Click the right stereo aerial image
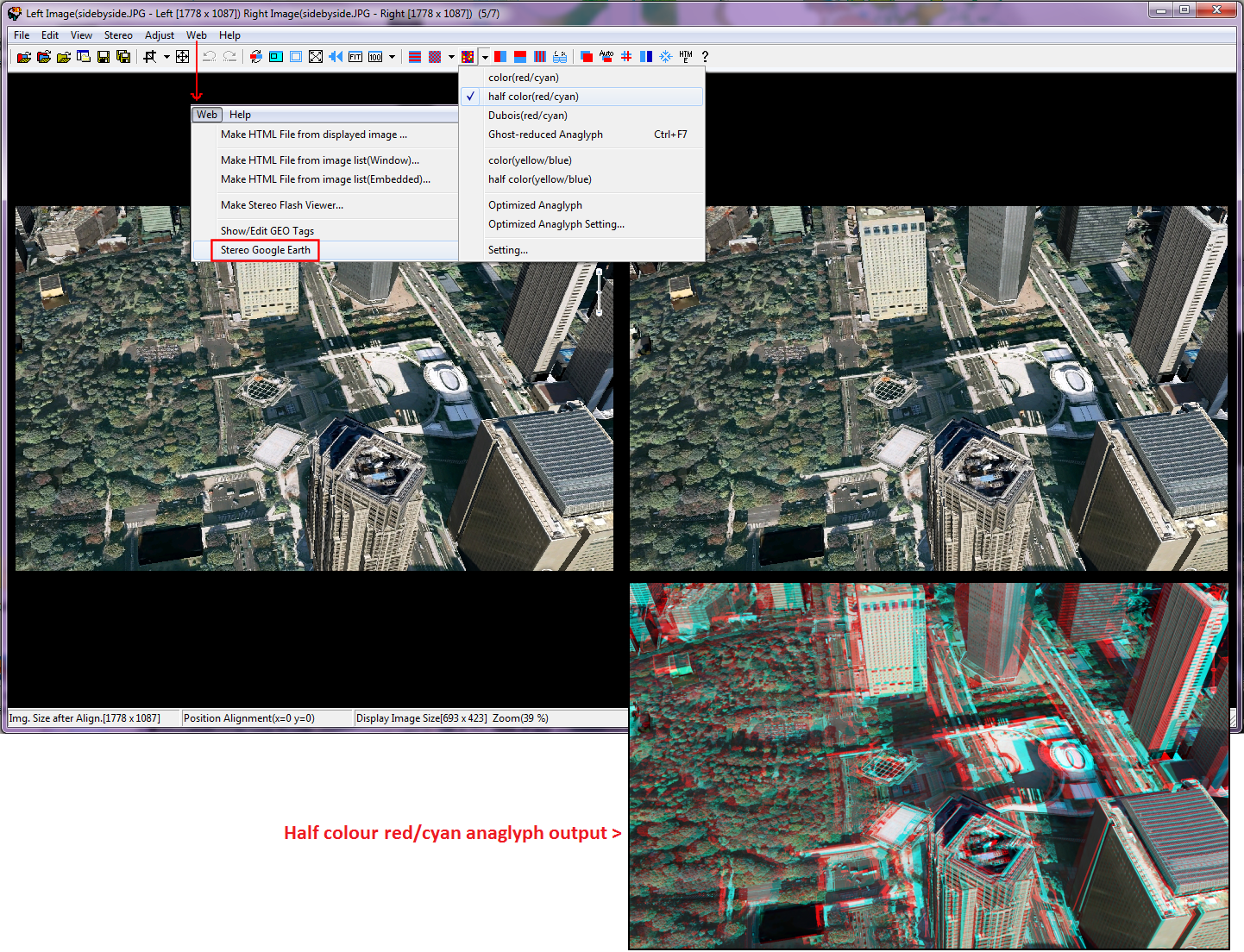The width and height of the screenshot is (1244, 952). [928, 388]
